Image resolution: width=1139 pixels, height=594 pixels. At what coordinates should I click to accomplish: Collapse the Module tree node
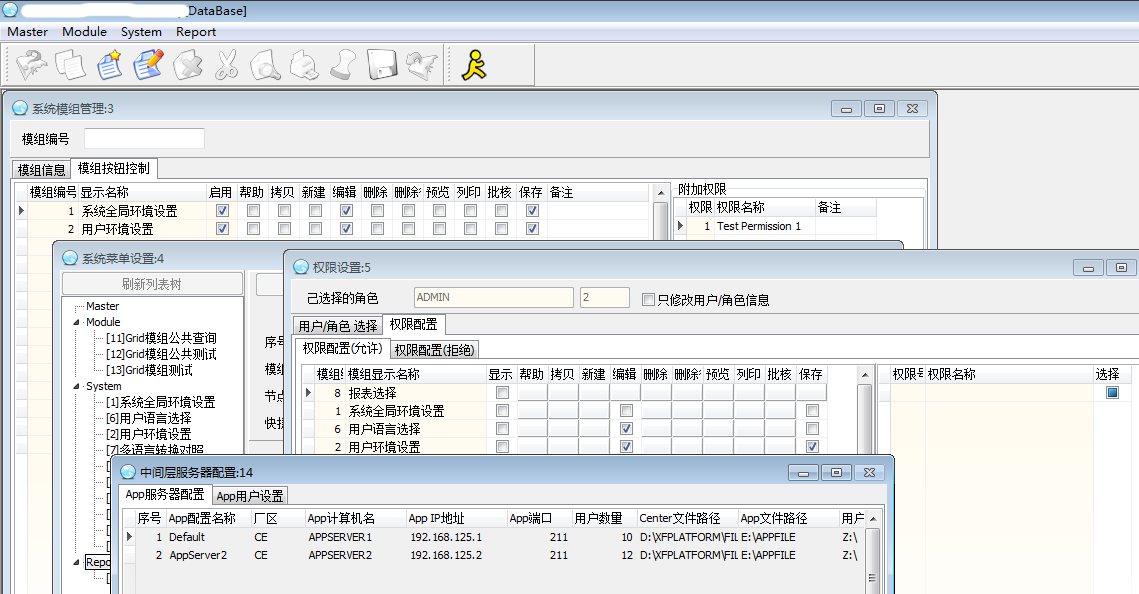(77, 322)
